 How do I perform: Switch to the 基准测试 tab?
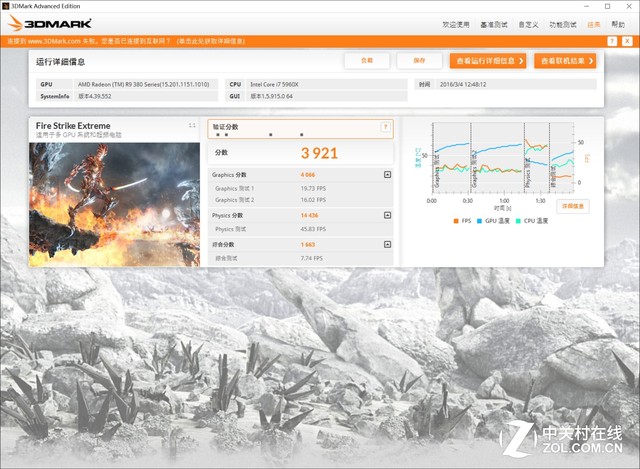coord(494,23)
